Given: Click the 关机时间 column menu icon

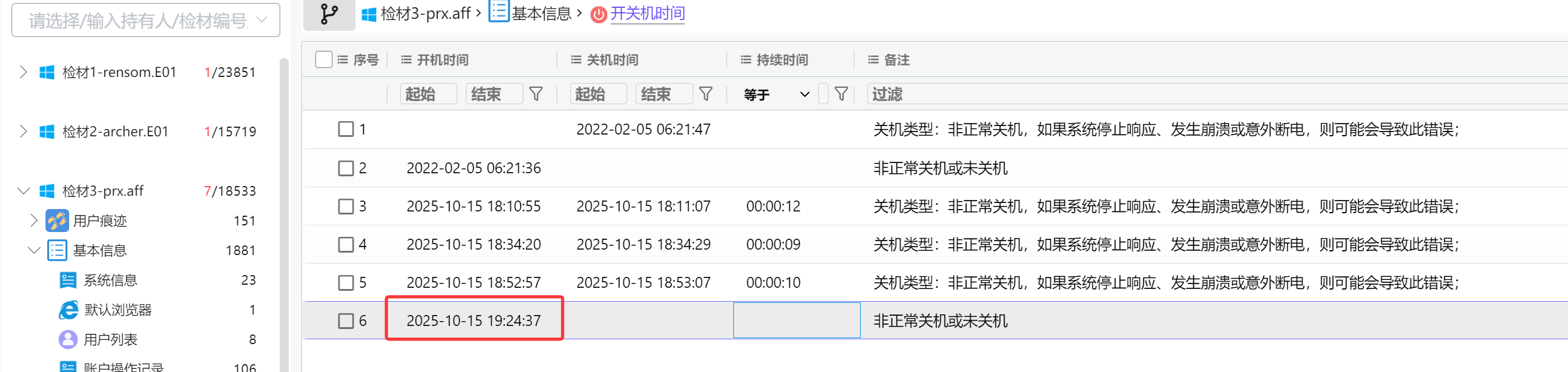Looking at the screenshot, I should (x=576, y=59).
